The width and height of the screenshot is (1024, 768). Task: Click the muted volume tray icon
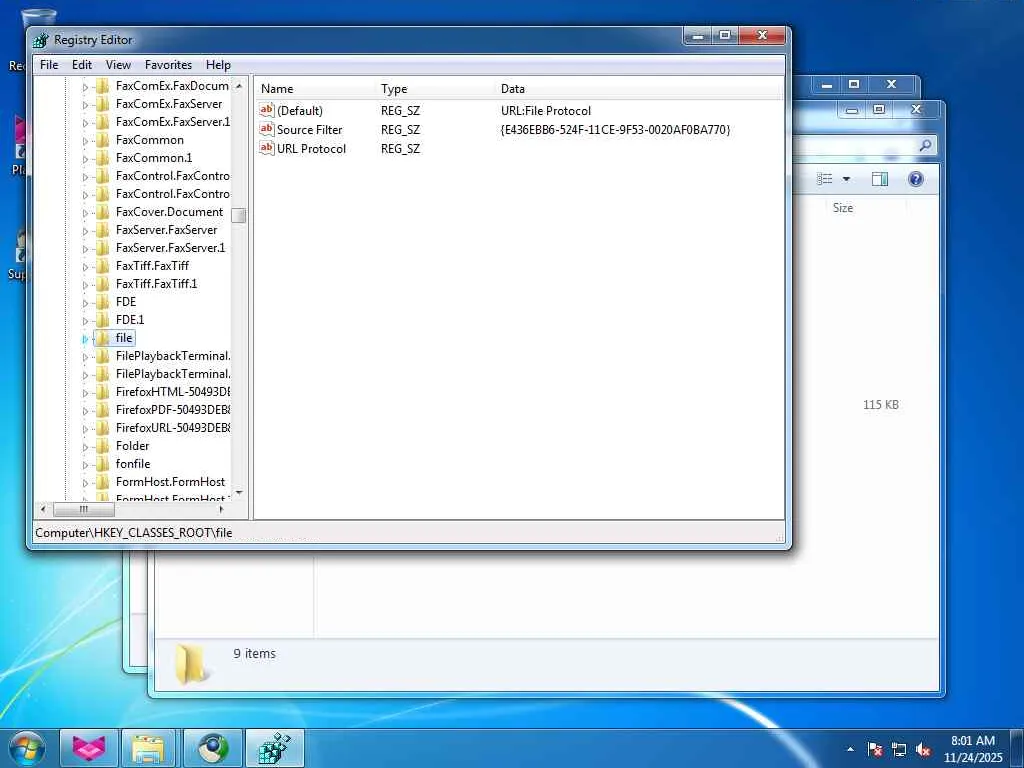click(x=923, y=749)
